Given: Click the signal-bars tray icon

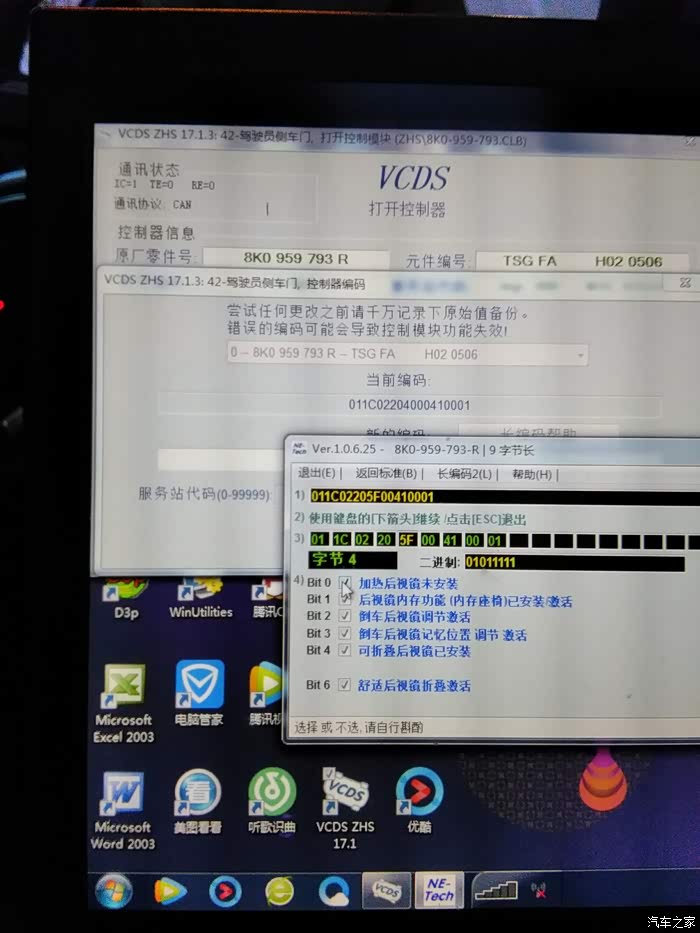Looking at the screenshot, I should (x=496, y=891).
